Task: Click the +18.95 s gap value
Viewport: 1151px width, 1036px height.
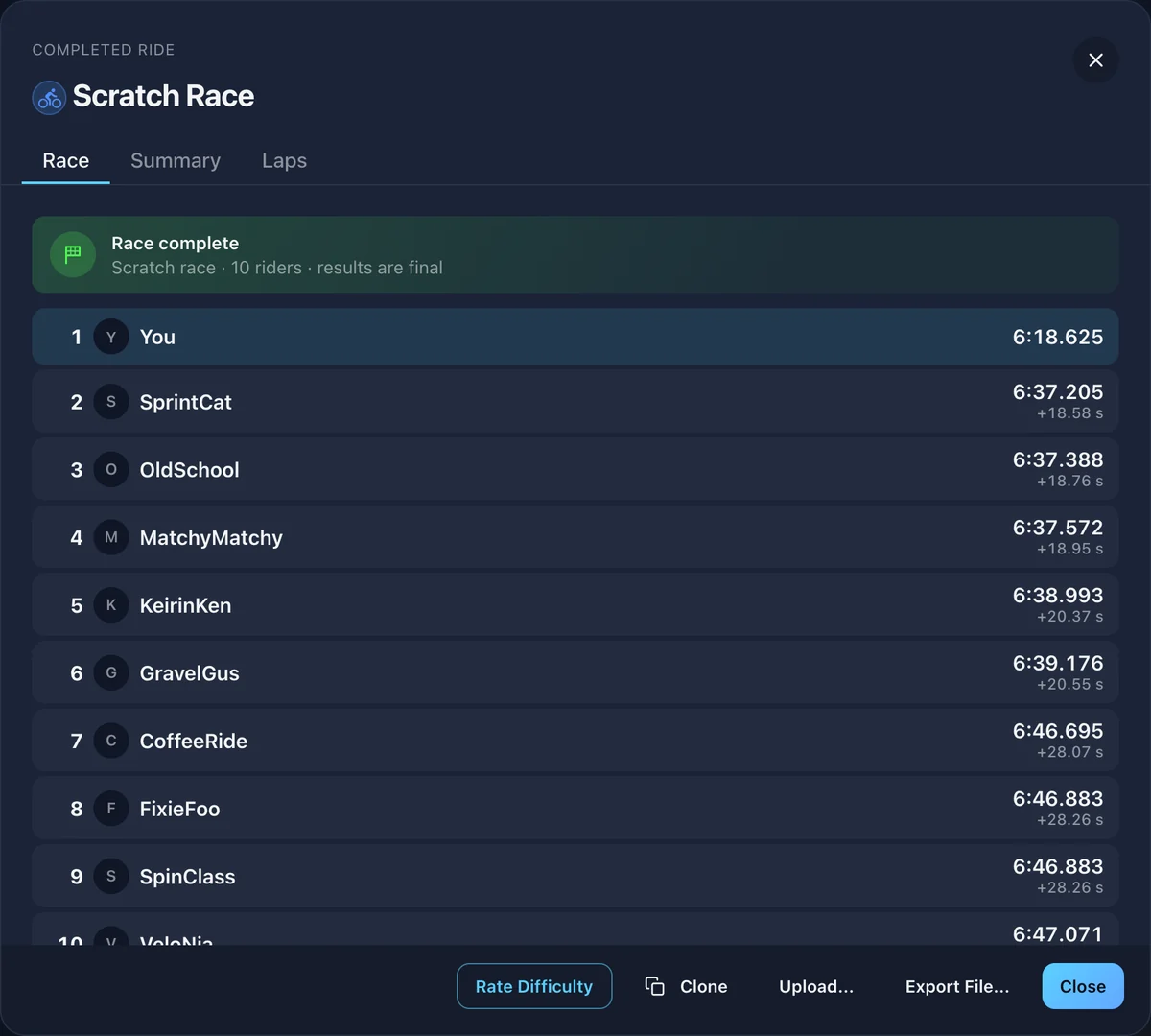Action: (1070, 549)
